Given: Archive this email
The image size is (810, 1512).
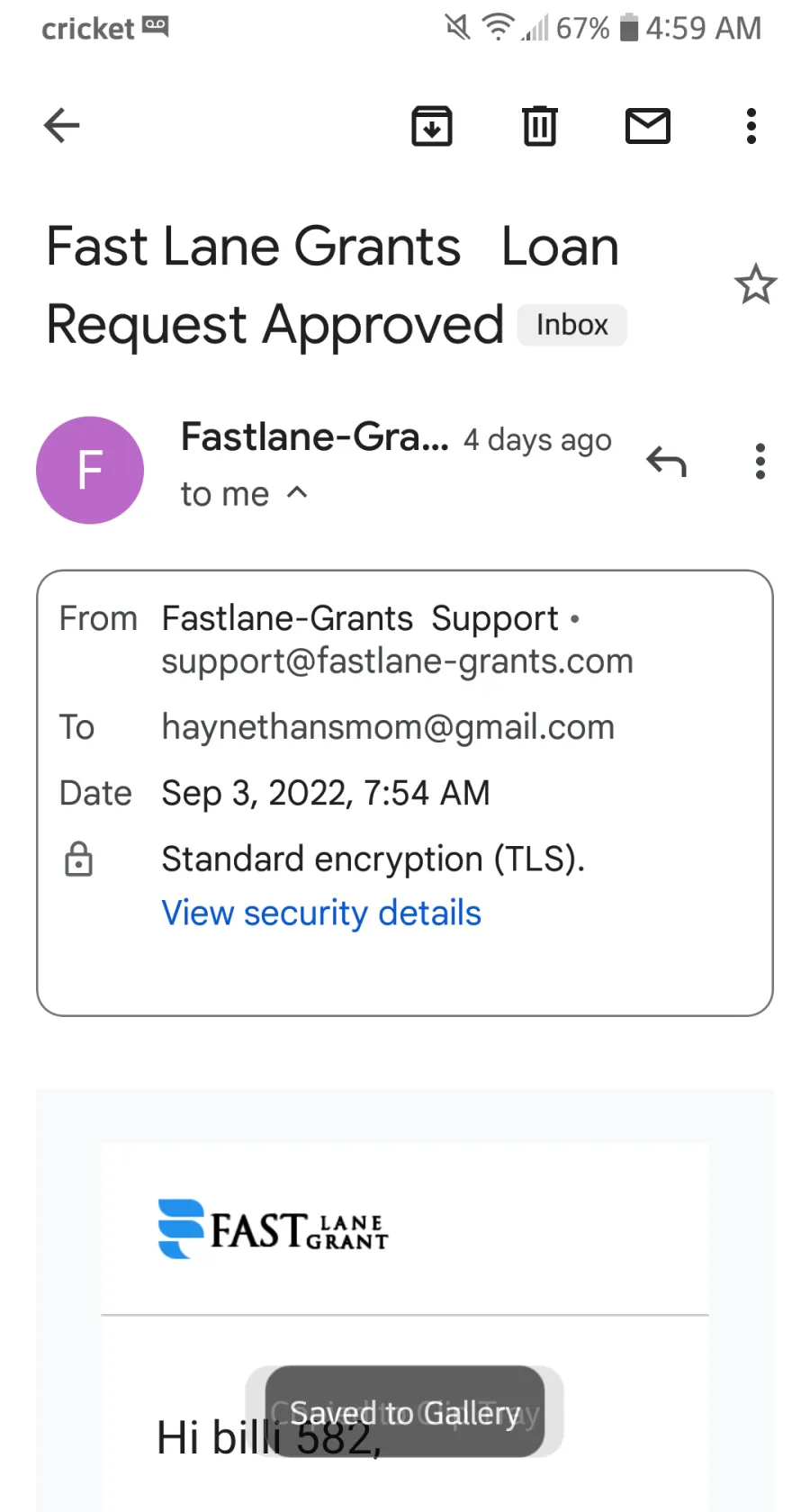Looking at the screenshot, I should click(x=432, y=125).
